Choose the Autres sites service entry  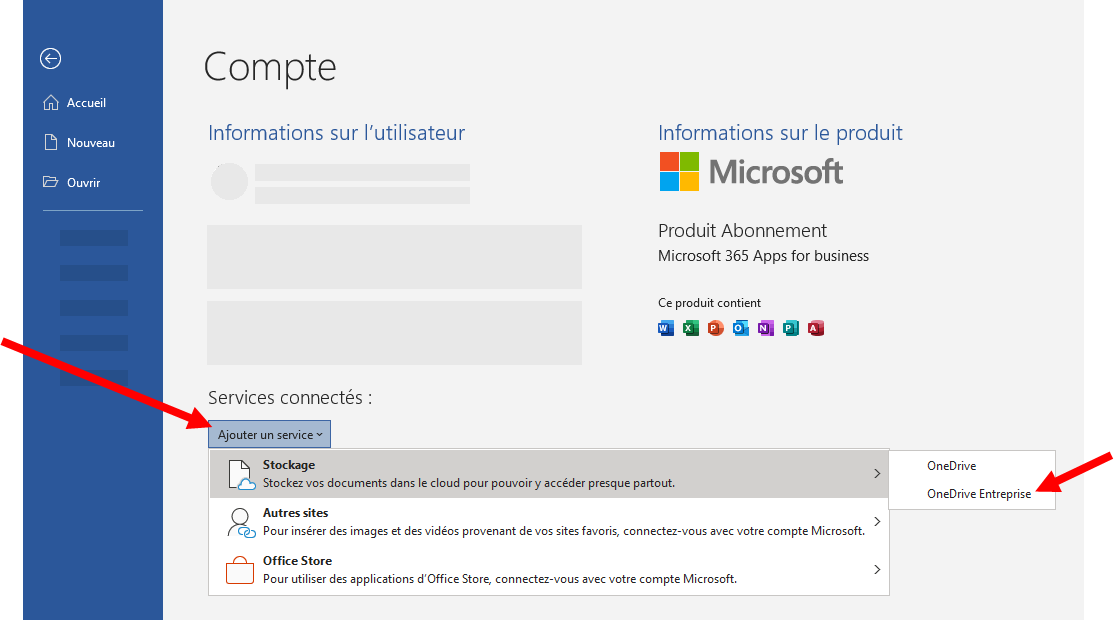[549, 522]
